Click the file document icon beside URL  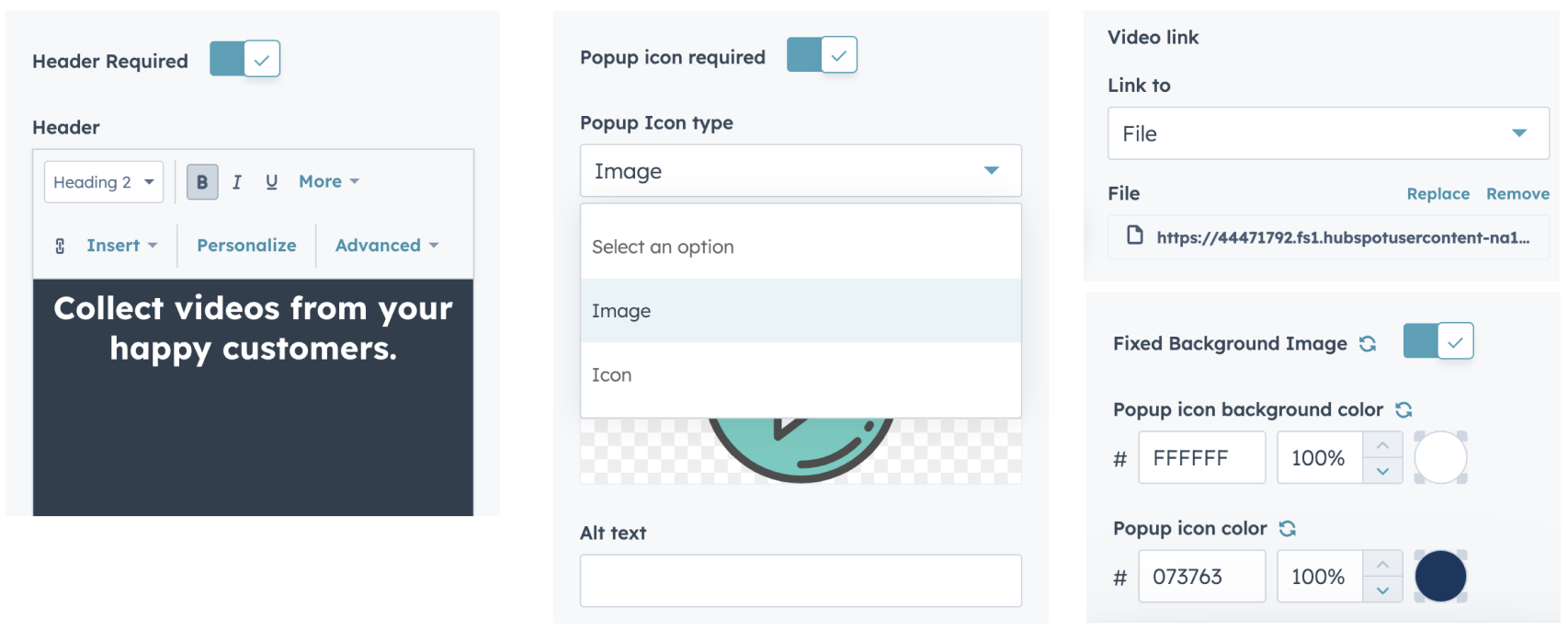click(1135, 236)
